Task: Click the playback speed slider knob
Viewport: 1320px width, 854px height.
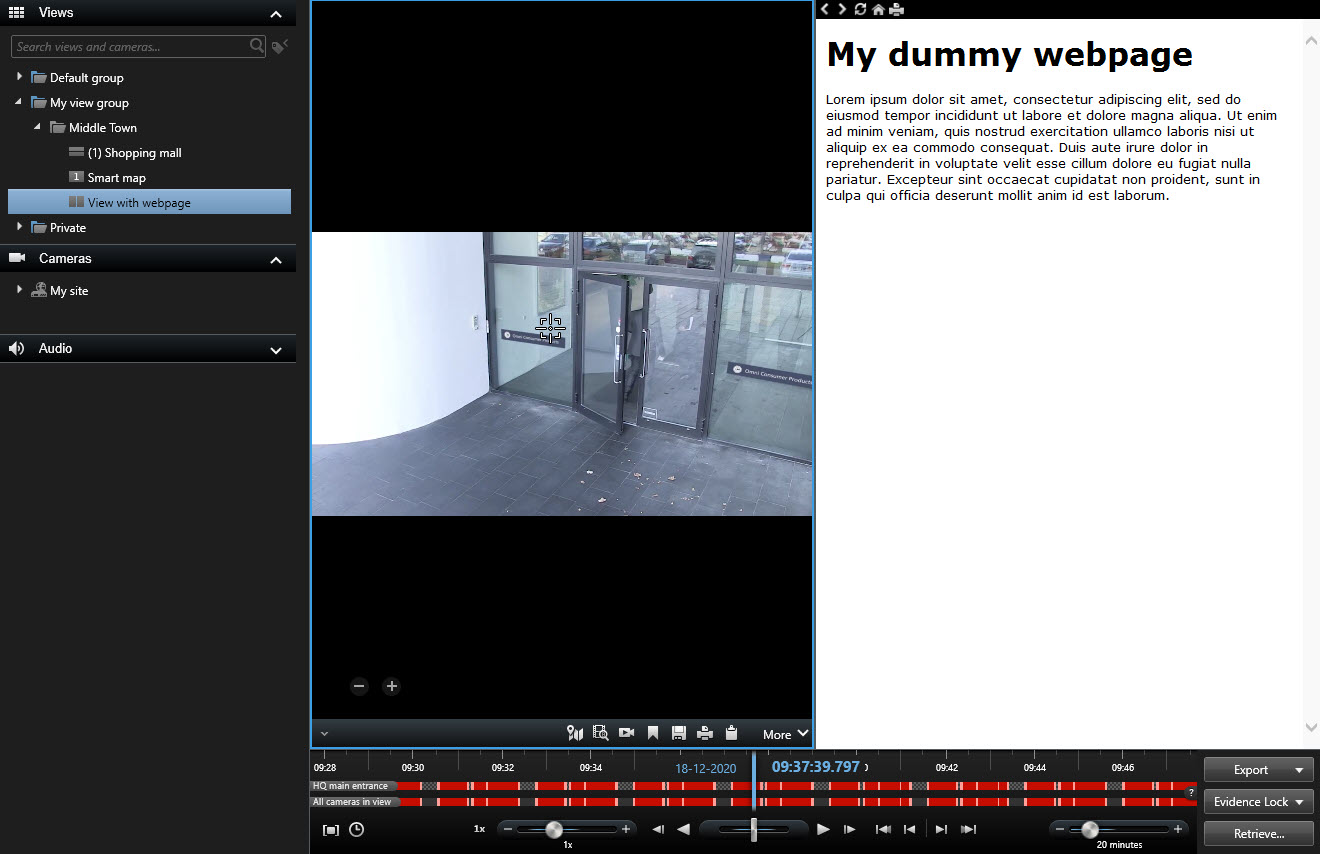Action: point(554,829)
